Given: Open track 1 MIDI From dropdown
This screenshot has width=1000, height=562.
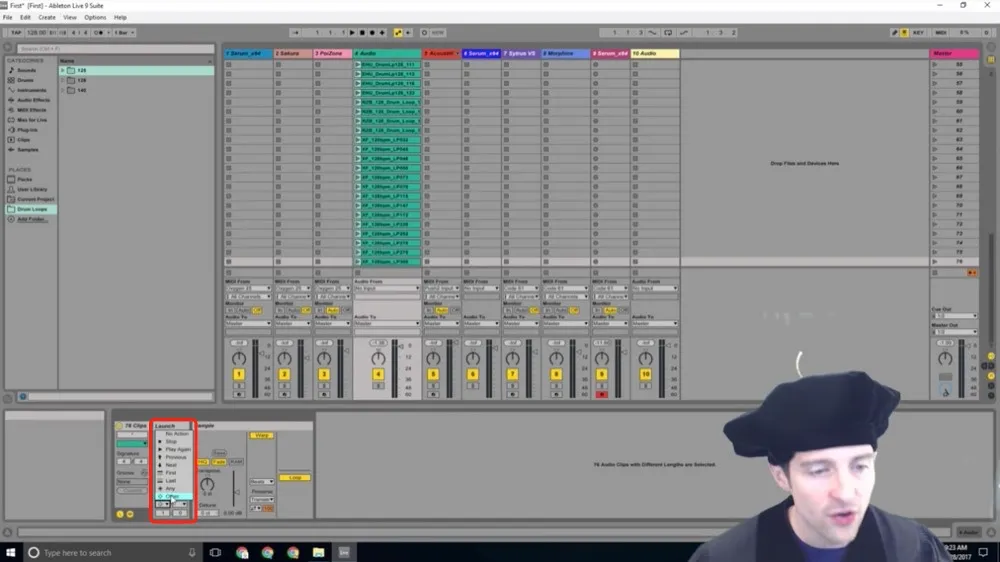Looking at the screenshot, I should (x=248, y=288).
